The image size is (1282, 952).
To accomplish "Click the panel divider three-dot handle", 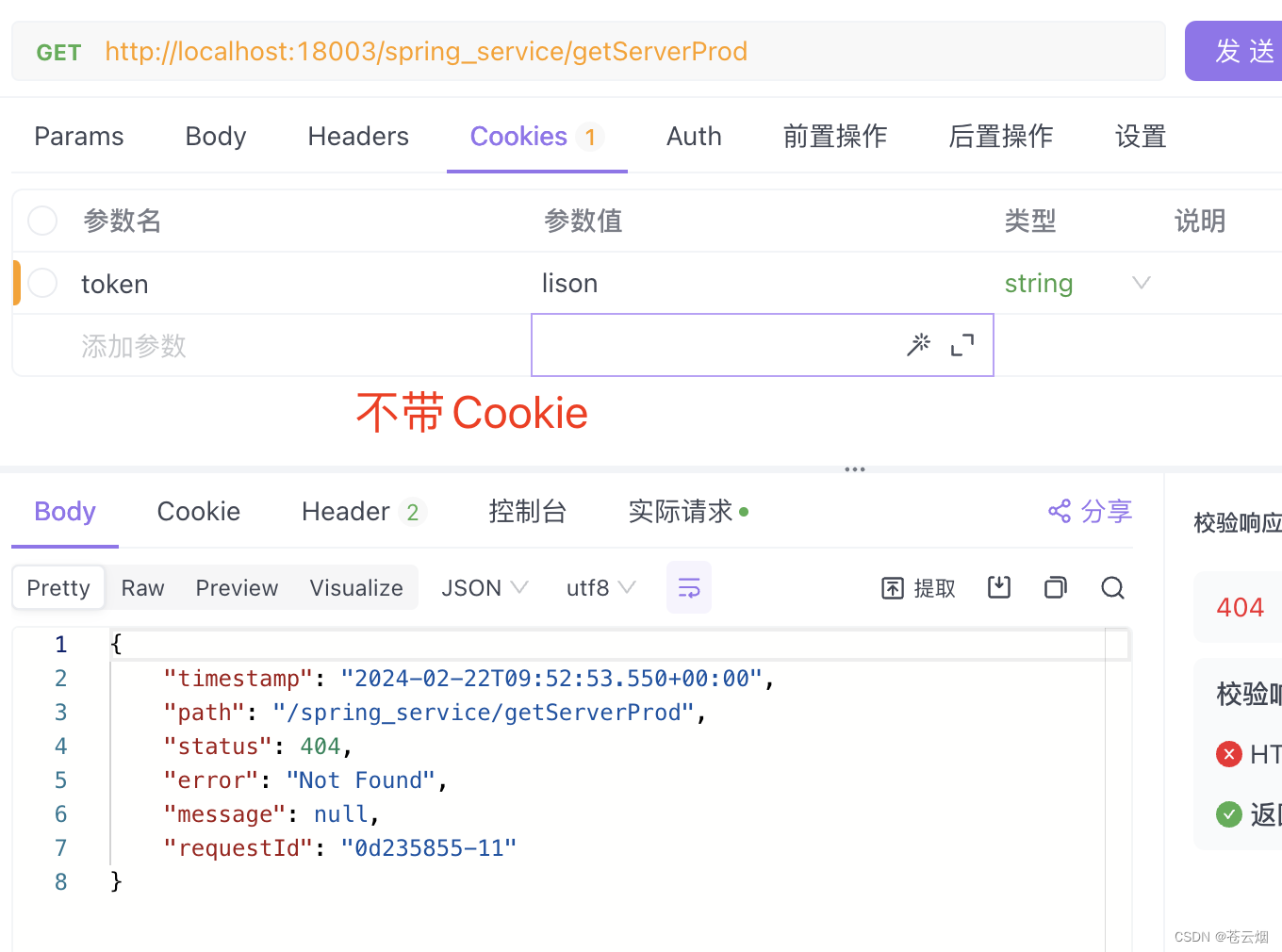I will coord(855,468).
